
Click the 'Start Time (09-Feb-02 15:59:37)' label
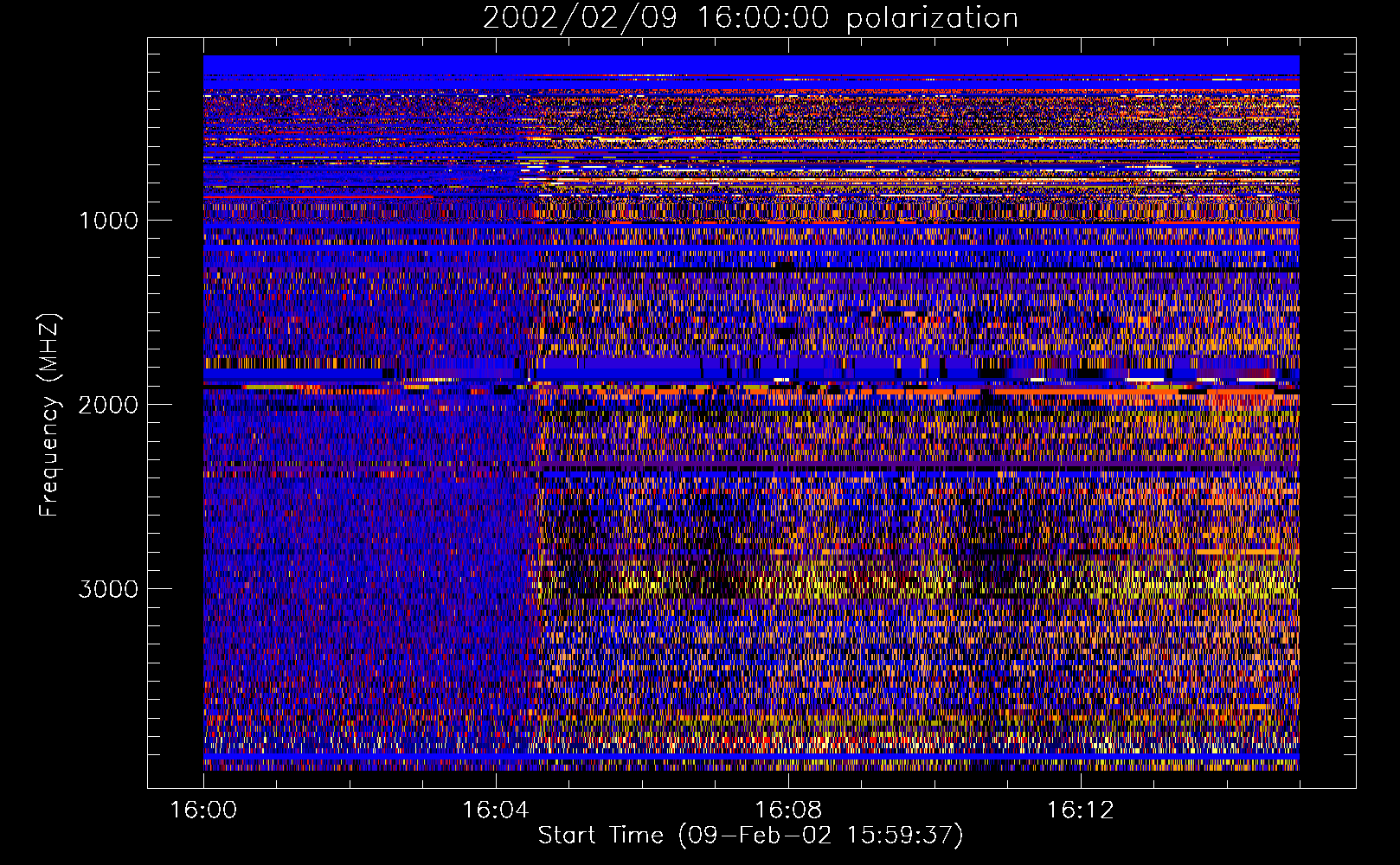(x=750, y=836)
